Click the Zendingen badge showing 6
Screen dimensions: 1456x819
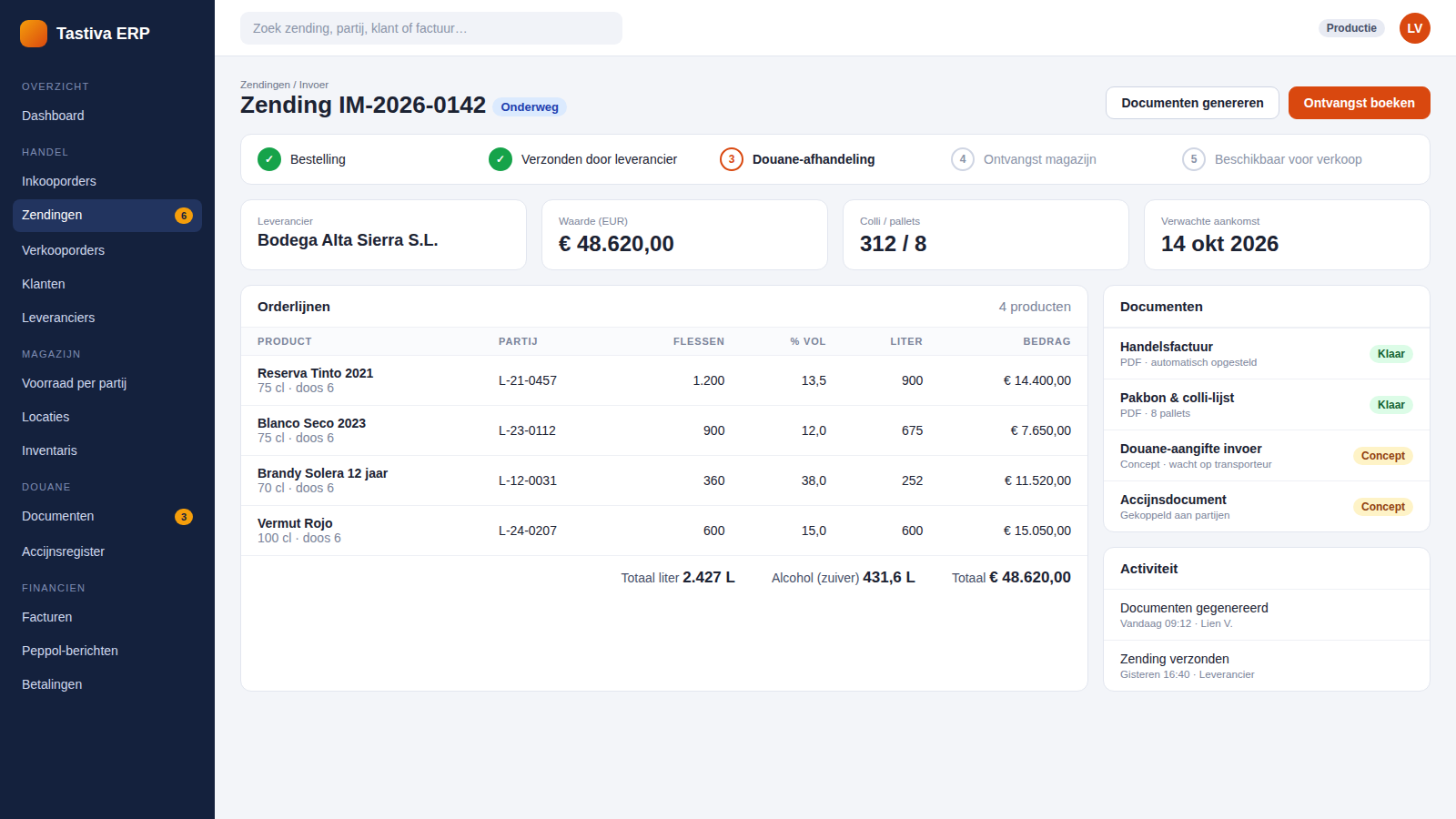184,216
